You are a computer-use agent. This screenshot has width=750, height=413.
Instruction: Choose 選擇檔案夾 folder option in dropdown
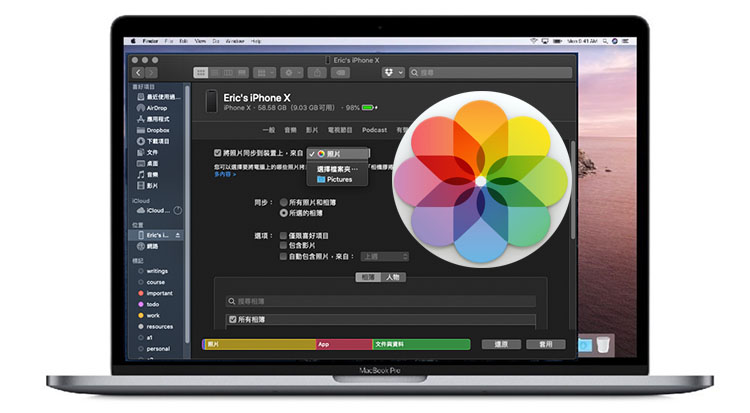338,169
